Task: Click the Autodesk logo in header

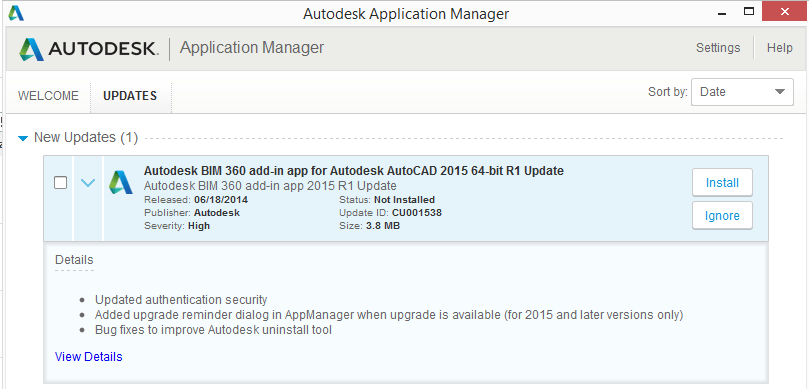Action: [88, 49]
